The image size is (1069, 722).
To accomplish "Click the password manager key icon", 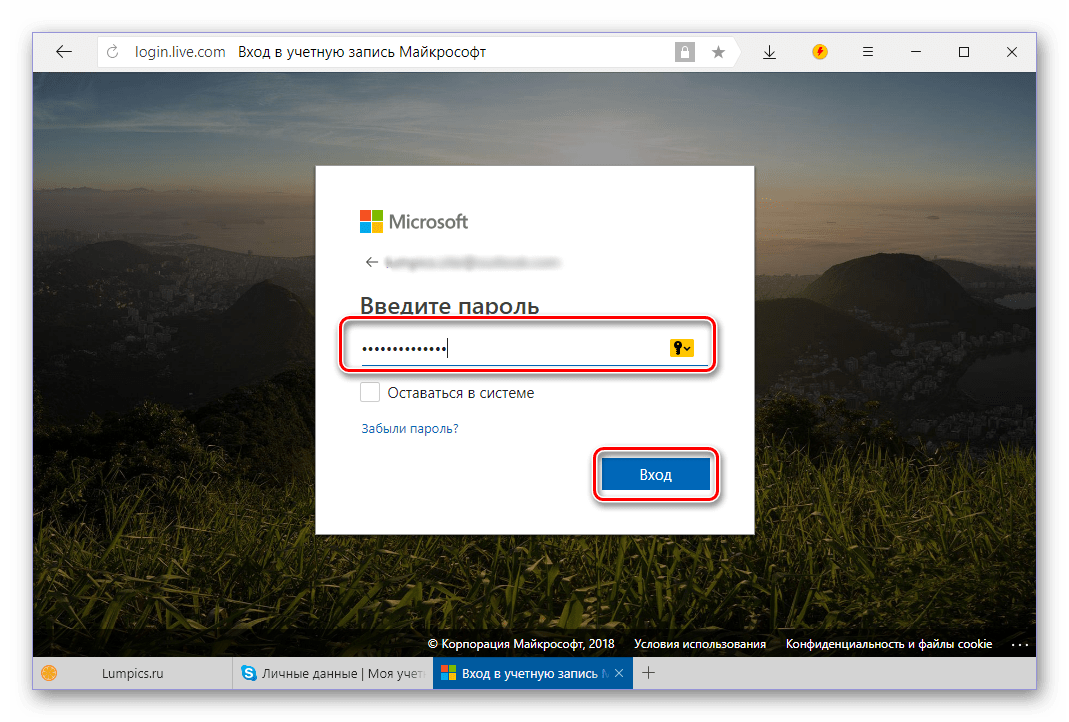I will (x=681, y=347).
